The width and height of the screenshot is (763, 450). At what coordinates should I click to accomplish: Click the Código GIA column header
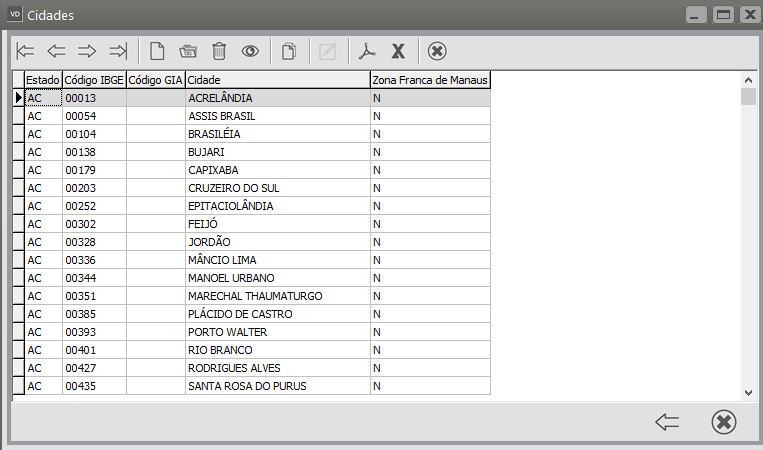click(x=156, y=80)
